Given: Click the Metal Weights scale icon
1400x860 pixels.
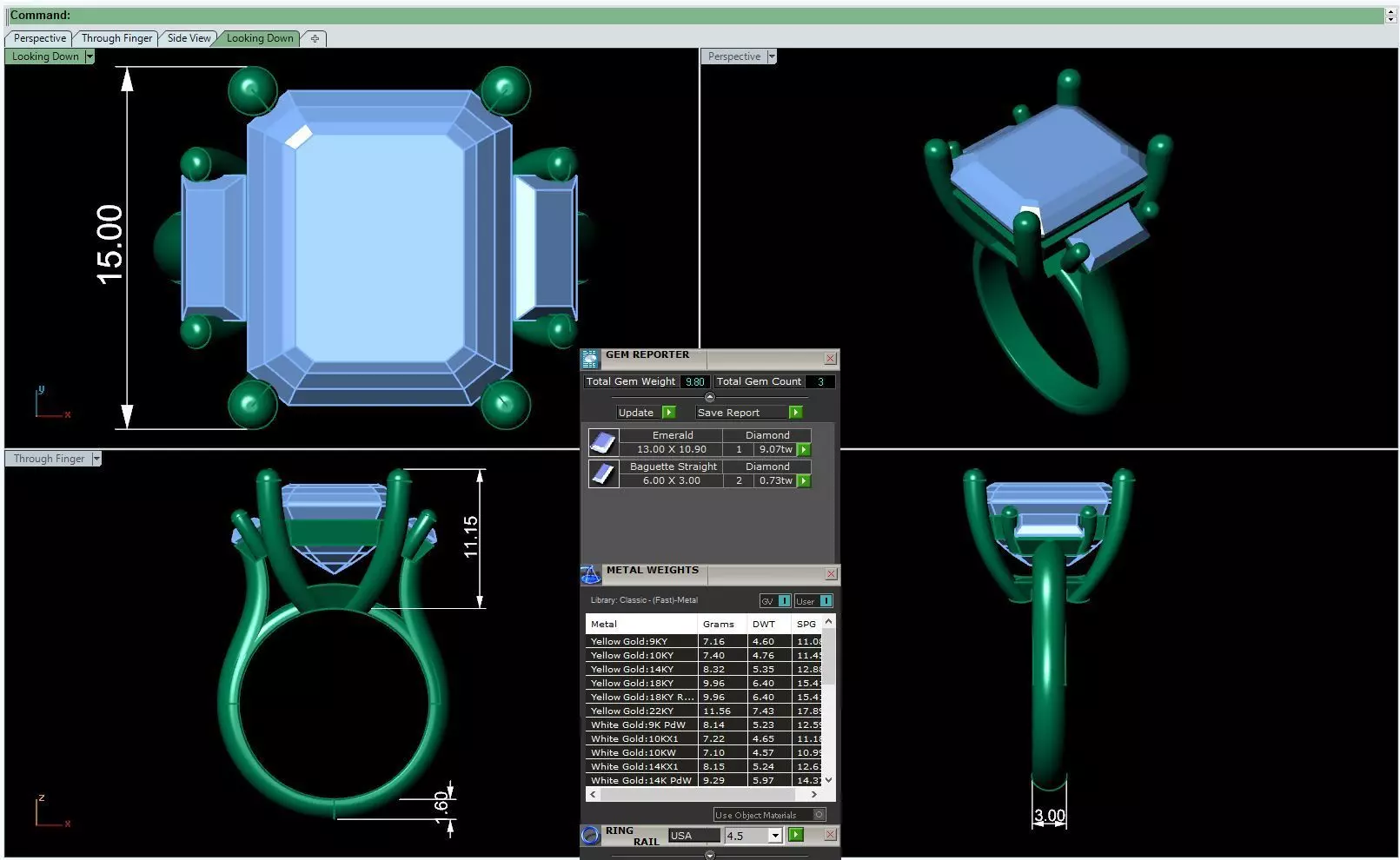Looking at the screenshot, I should [x=590, y=573].
